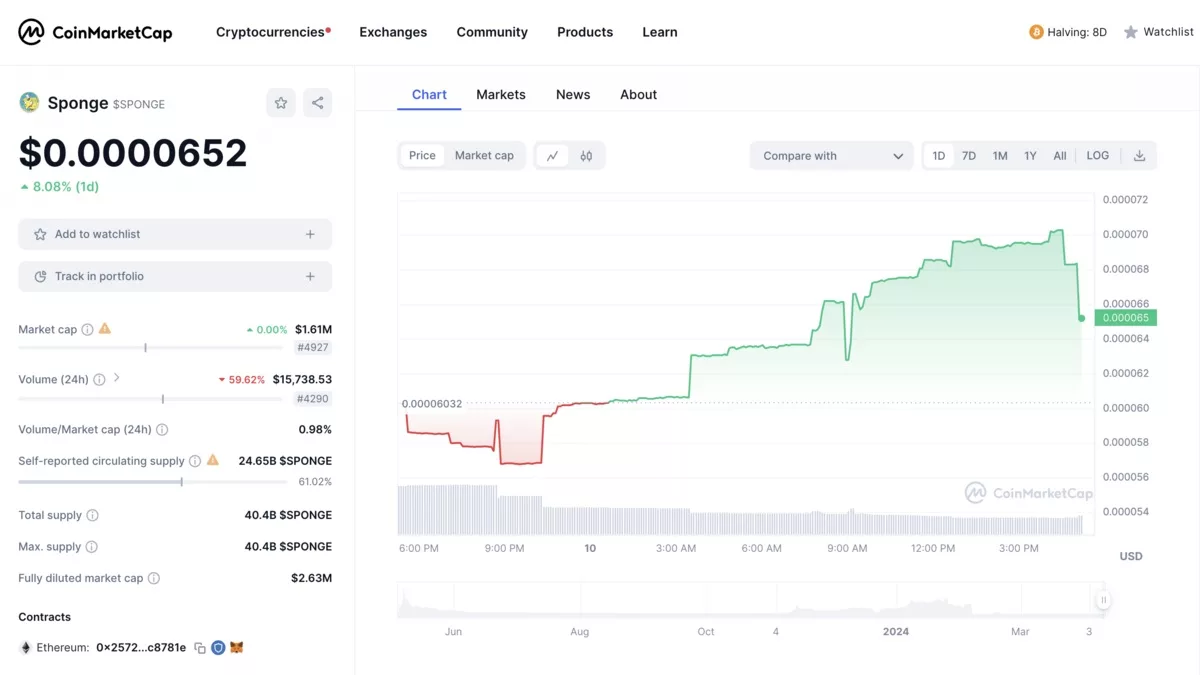Click the #4927 market cap rank badge
1200x675 pixels.
click(x=314, y=348)
